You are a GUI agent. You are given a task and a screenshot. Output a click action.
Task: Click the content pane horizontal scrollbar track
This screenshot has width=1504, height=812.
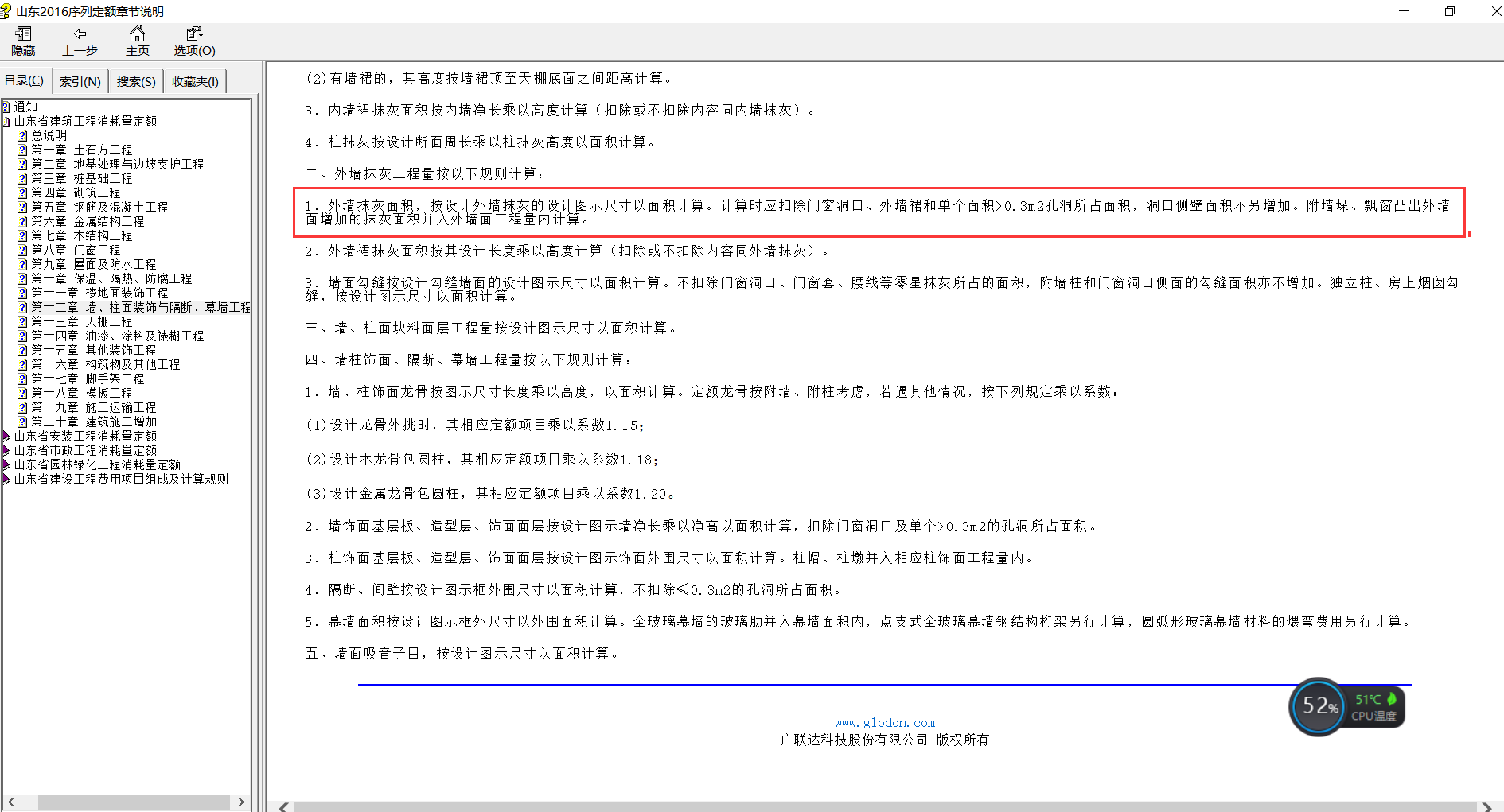coord(885,806)
